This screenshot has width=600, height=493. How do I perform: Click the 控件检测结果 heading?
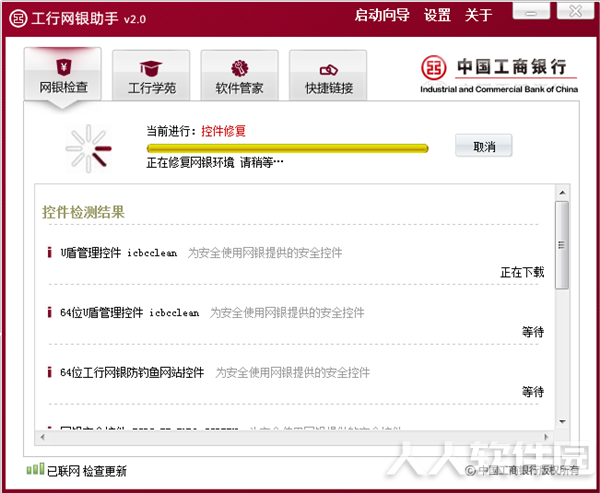83,212
